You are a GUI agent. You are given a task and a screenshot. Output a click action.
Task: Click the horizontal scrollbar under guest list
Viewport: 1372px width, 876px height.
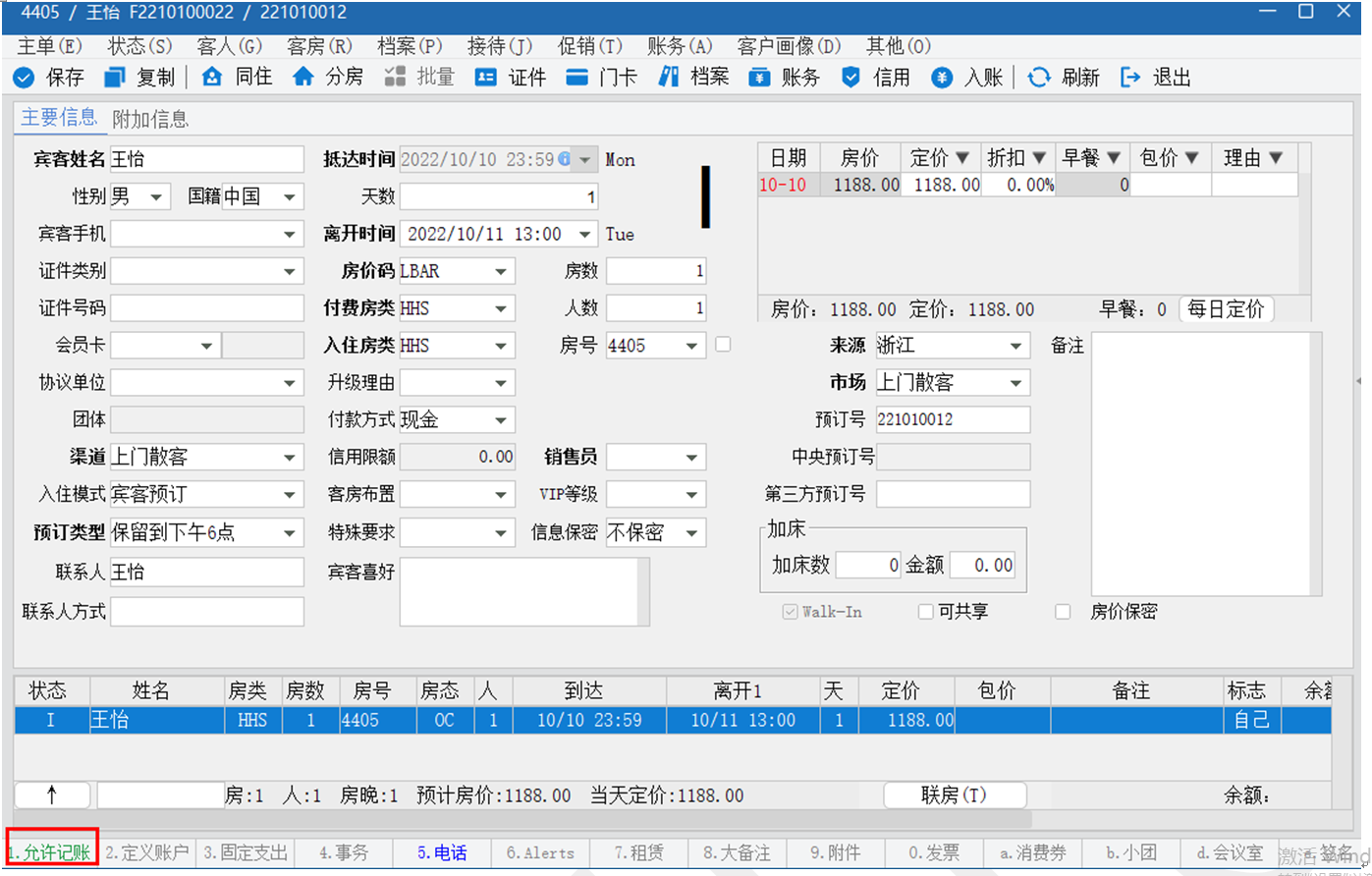tap(522, 818)
